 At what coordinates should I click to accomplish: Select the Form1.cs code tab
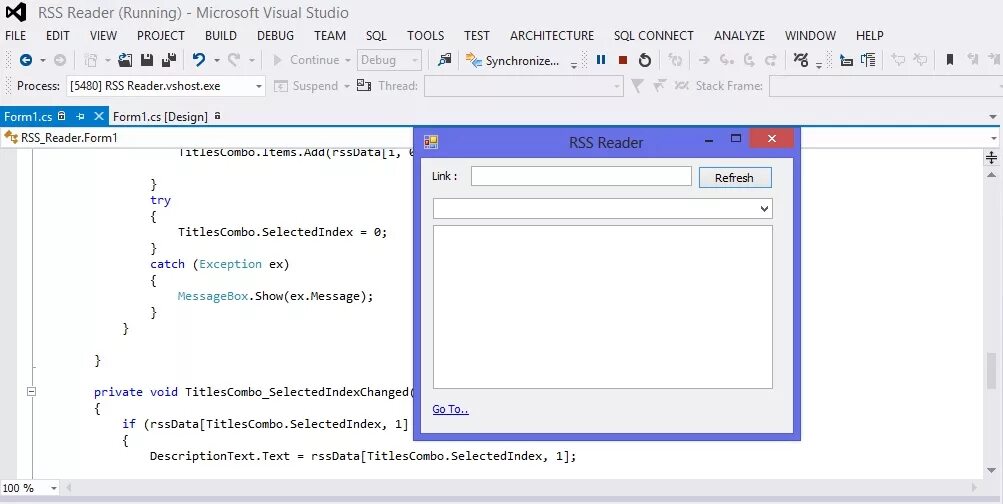28,116
